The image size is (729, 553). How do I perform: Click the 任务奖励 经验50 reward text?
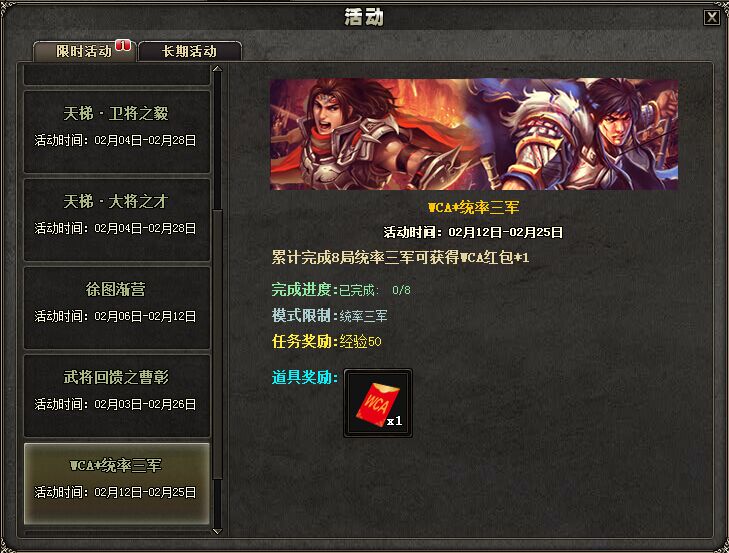[326, 341]
